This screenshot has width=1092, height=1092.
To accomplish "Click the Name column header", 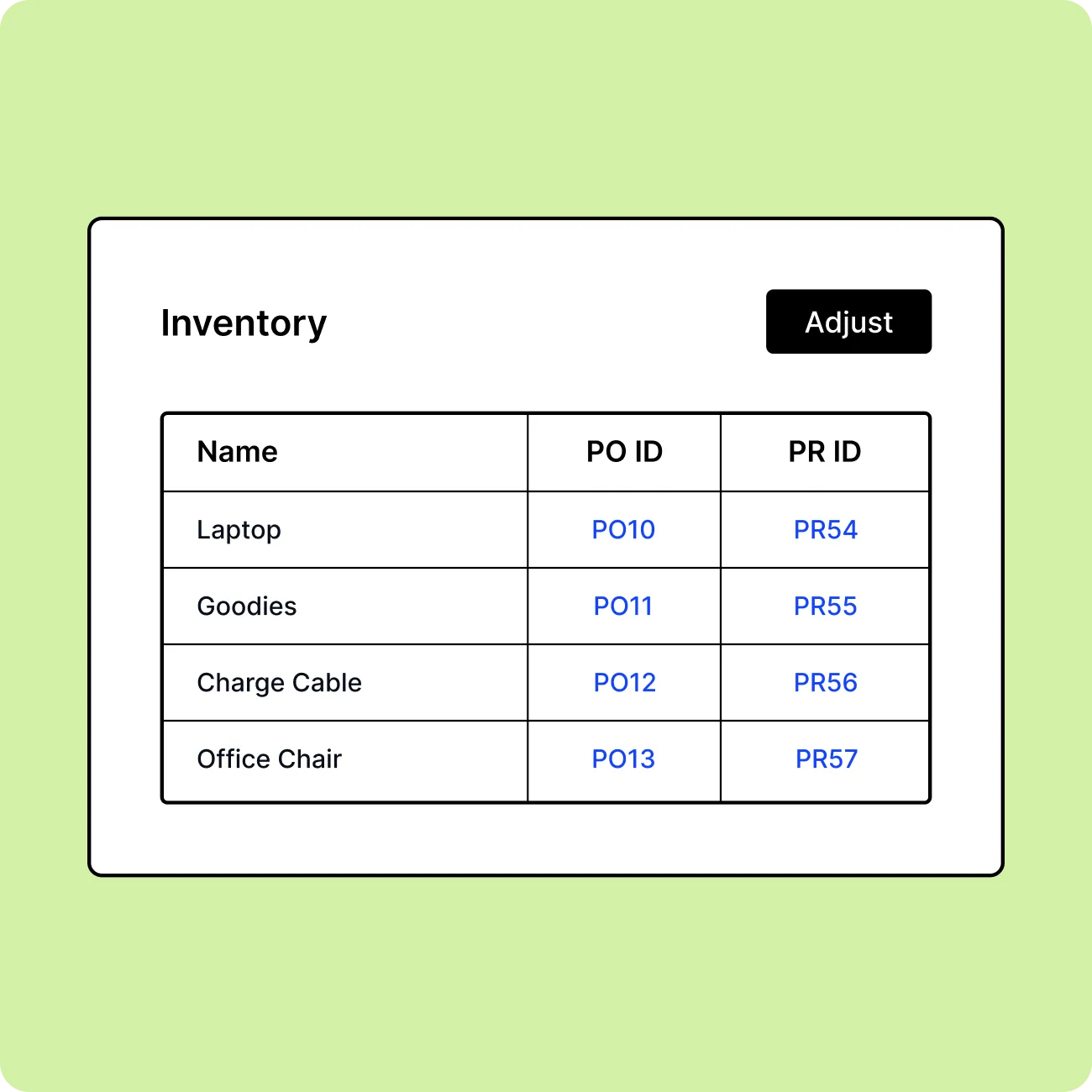I will [238, 452].
